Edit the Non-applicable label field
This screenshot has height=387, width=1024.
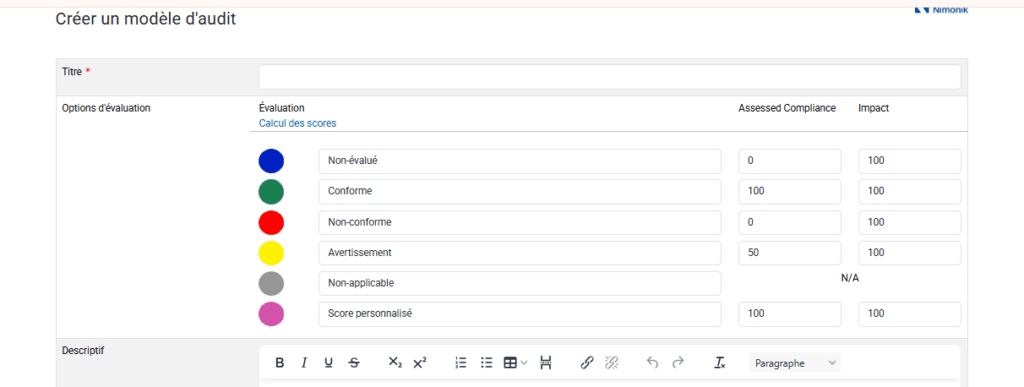pos(520,284)
